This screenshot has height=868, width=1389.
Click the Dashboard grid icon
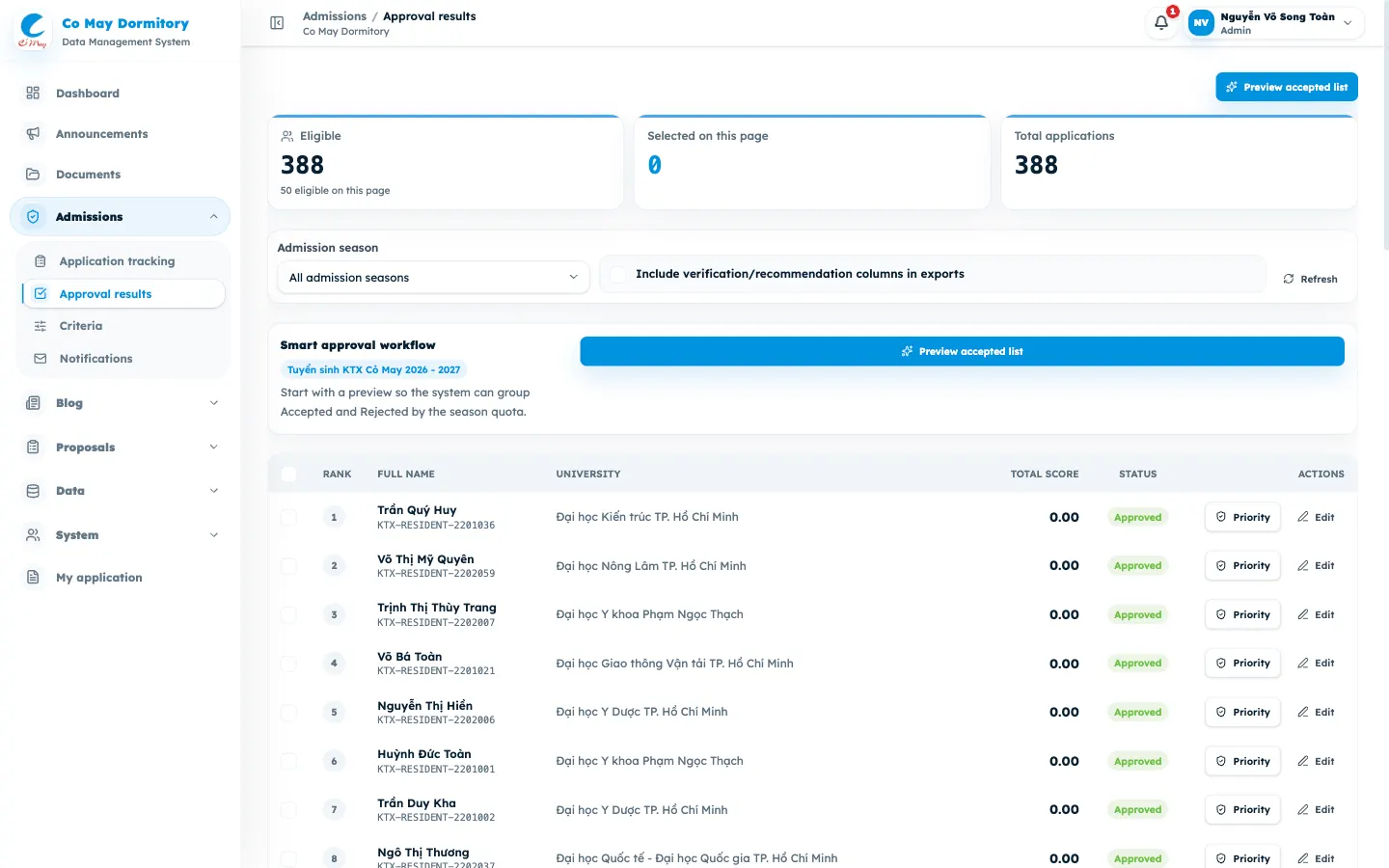tap(33, 94)
